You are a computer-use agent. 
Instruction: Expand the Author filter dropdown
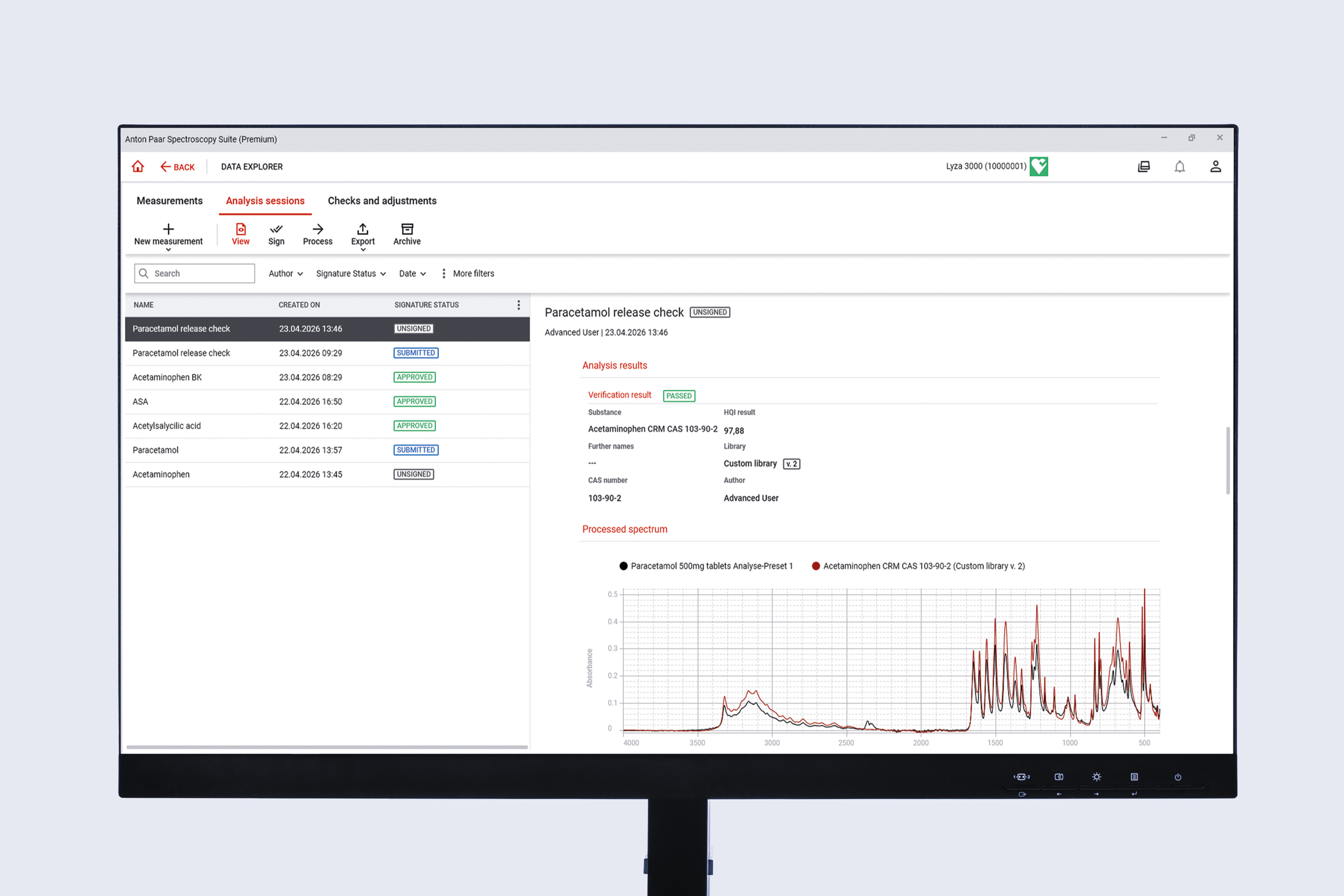pos(286,274)
